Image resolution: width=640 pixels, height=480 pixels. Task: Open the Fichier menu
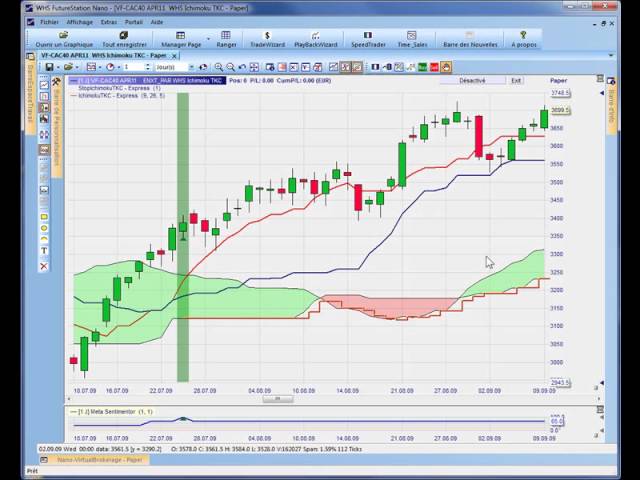click(x=49, y=22)
